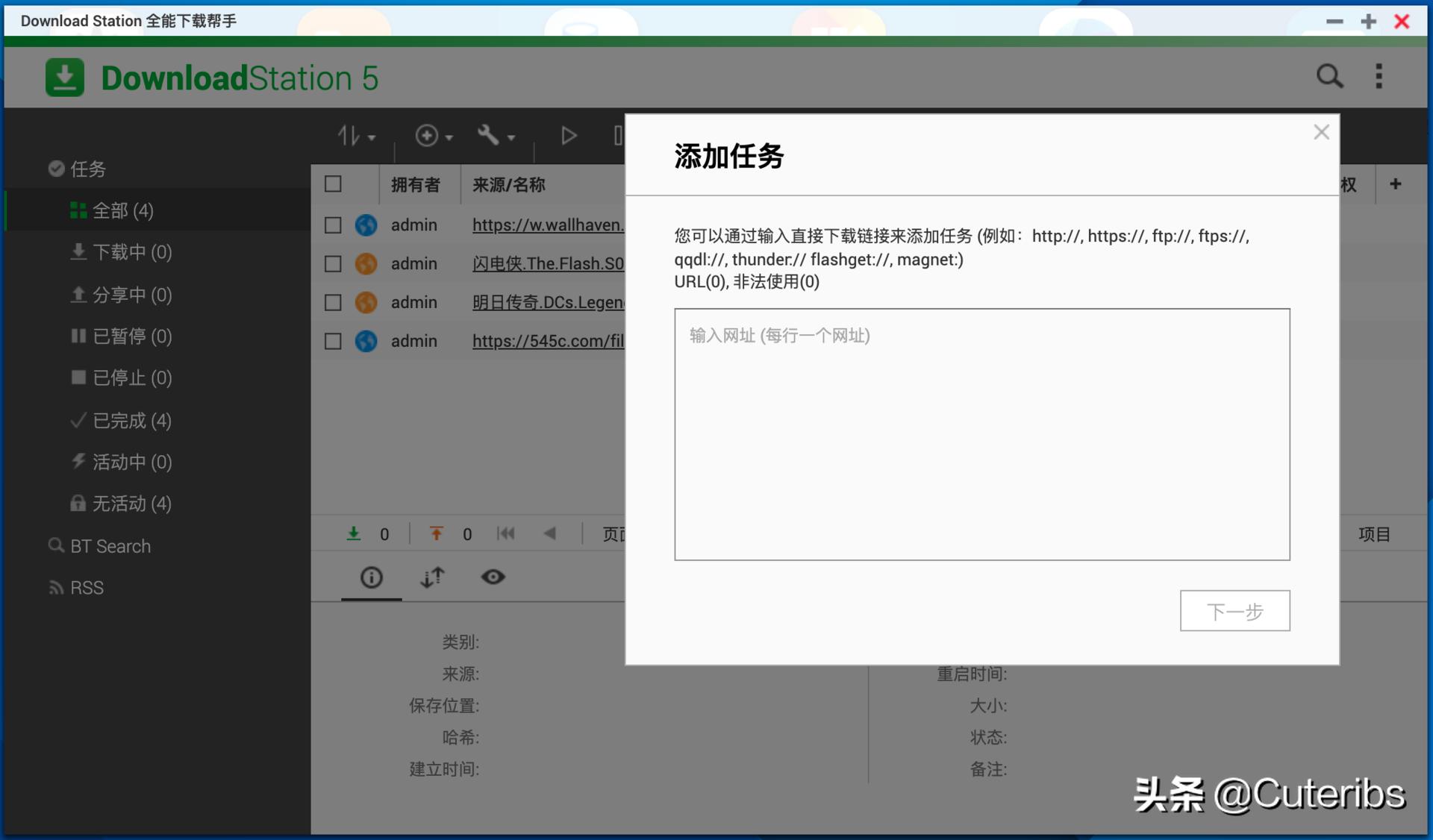Expand the add task plus dropdown
This screenshot has width=1433, height=840.
pos(434,136)
